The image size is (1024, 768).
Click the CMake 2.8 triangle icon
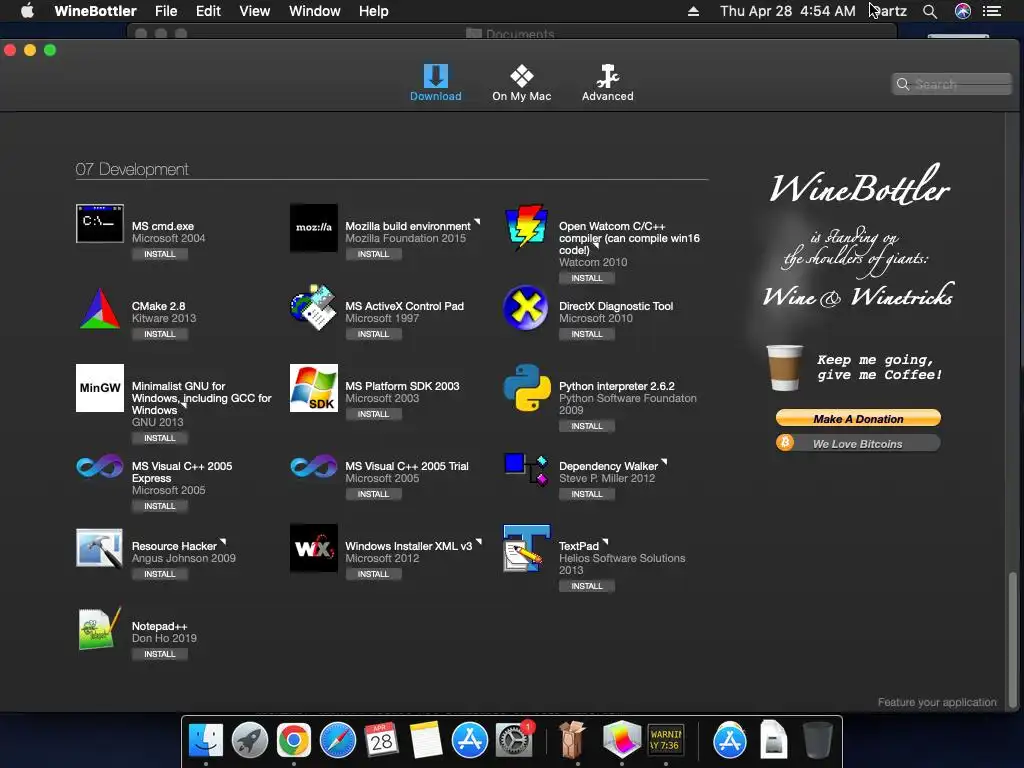[99, 308]
